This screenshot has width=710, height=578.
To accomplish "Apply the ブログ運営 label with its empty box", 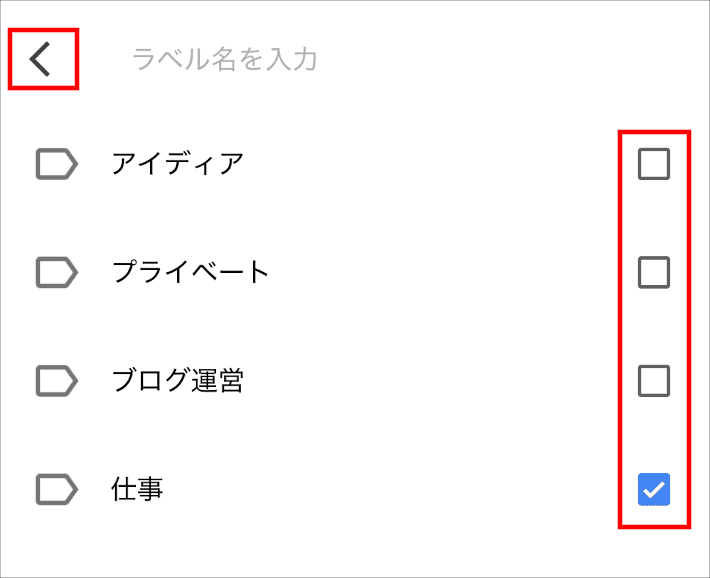I will coord(654,381).
